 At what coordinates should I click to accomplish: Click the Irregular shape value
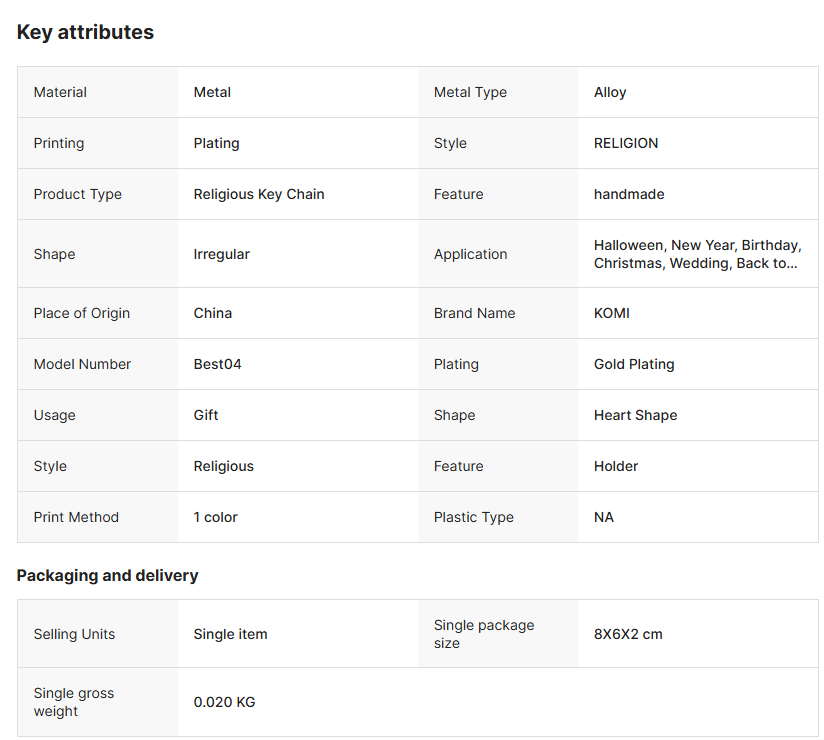click(221, 254)
